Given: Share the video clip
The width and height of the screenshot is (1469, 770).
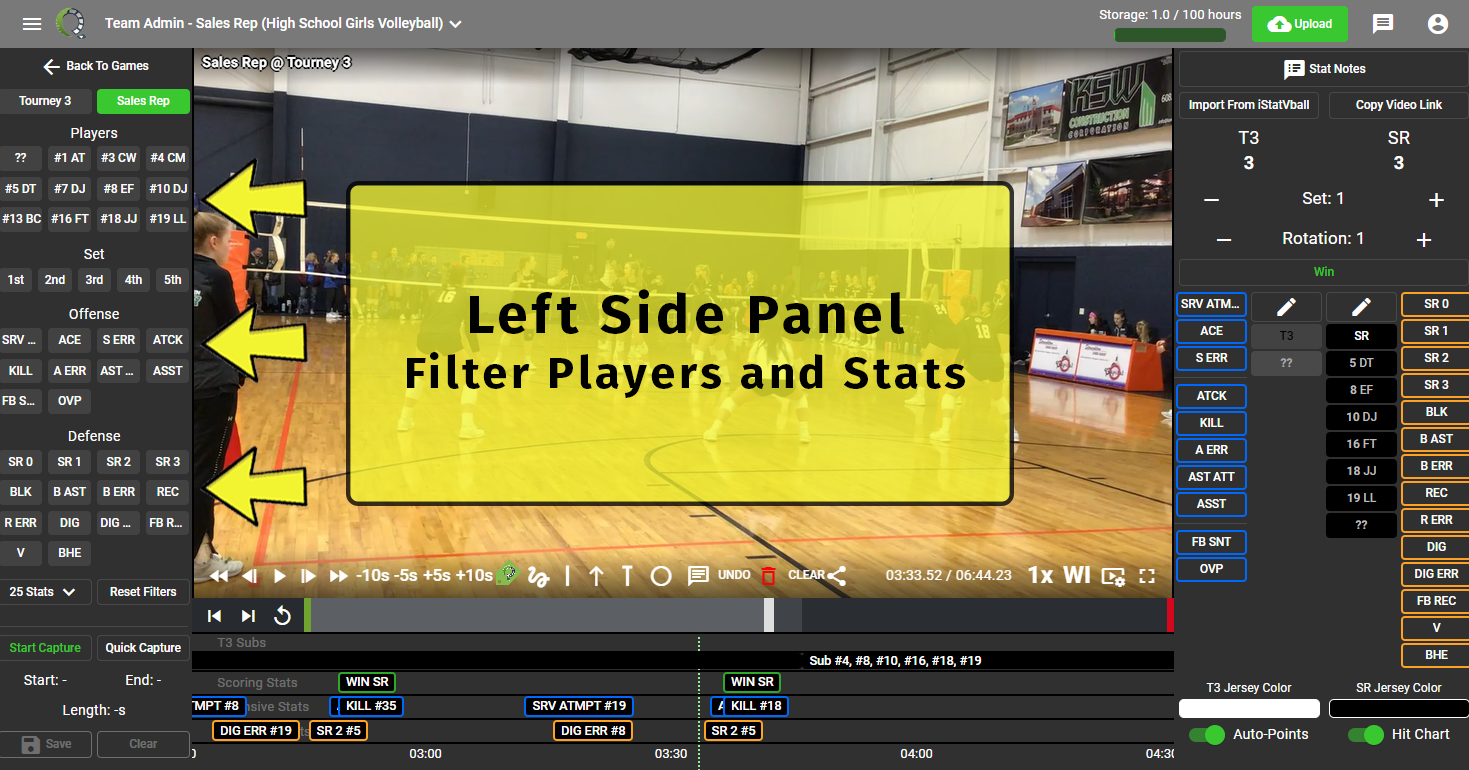Looking at the screenshot, I should pos(837,576).
